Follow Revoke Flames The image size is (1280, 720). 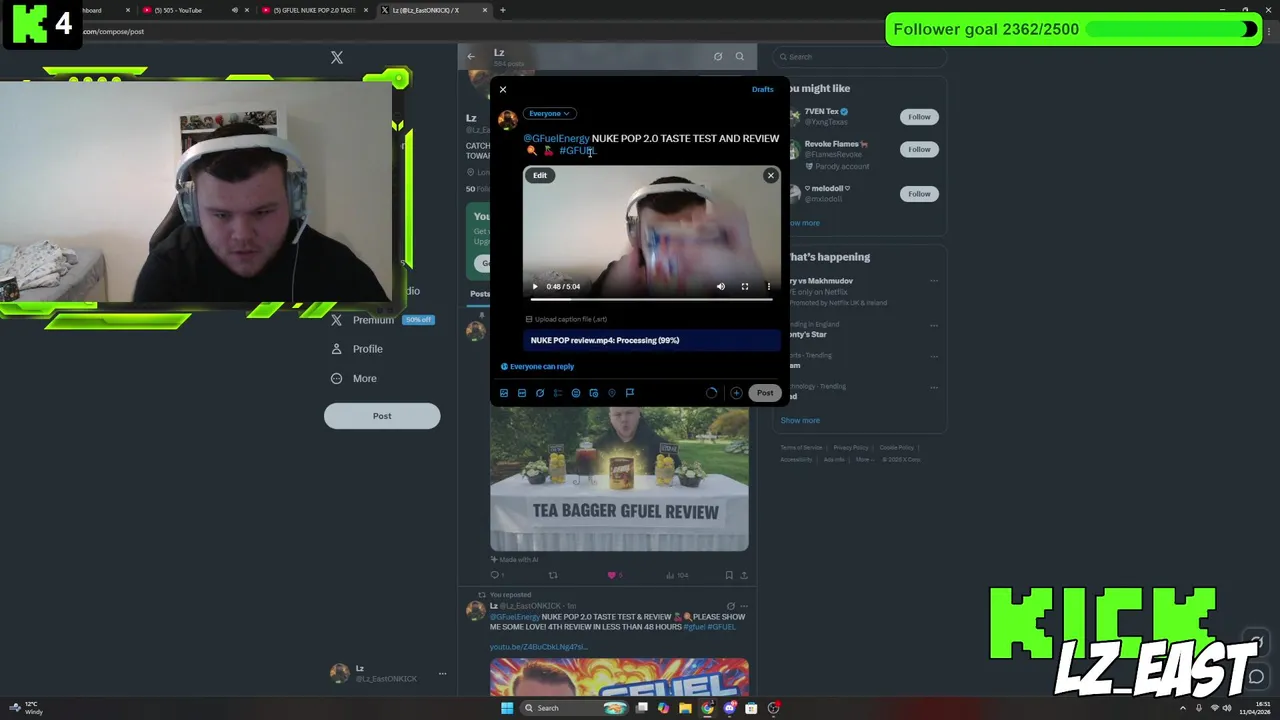(919, 149)
